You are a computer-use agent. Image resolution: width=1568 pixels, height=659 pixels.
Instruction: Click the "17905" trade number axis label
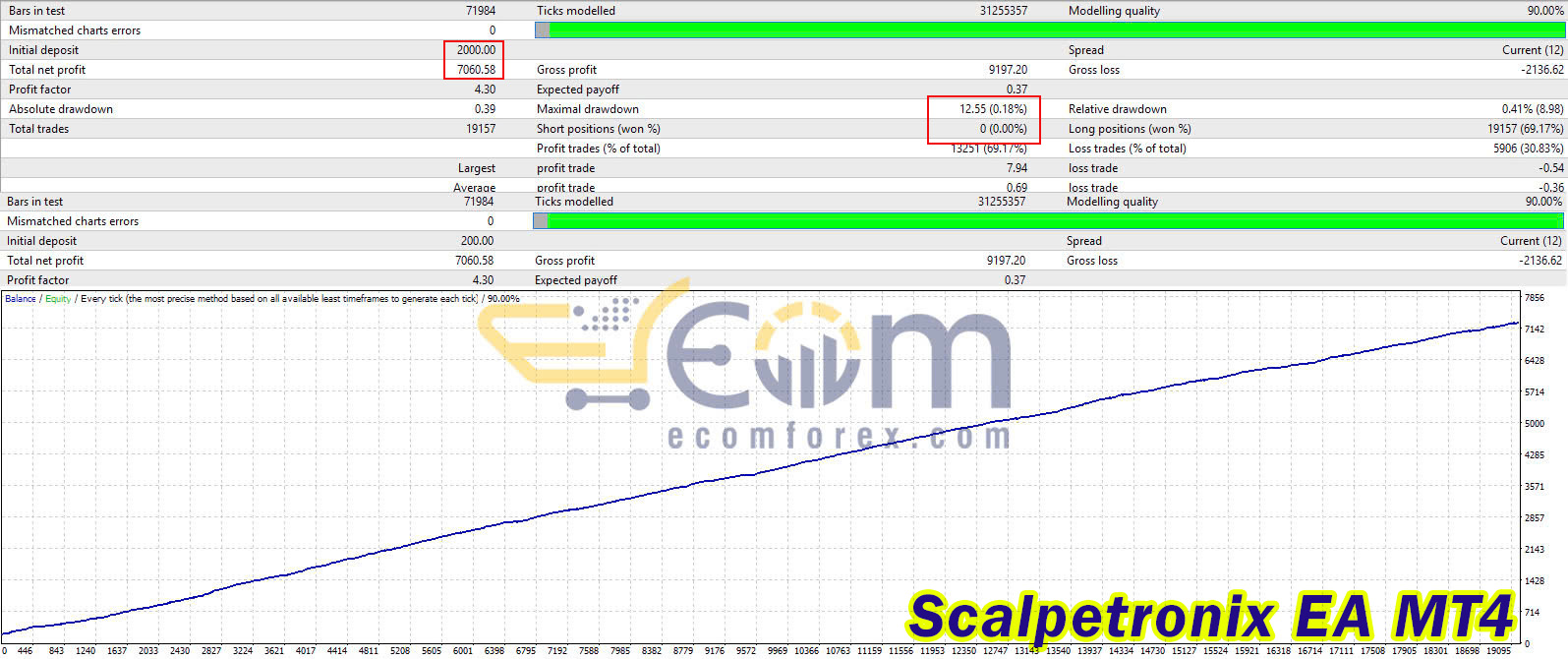point(1405,651)
